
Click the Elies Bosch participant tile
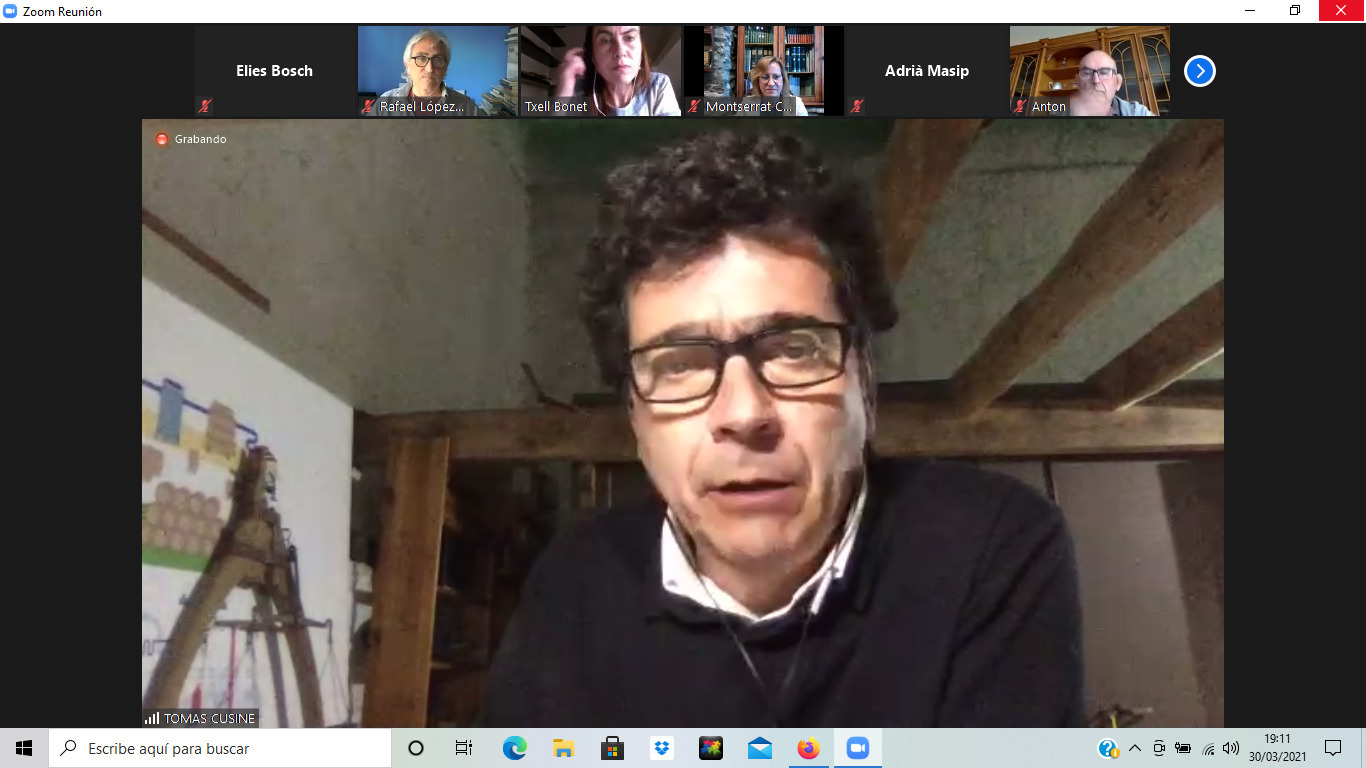click(x=274, y=70)
